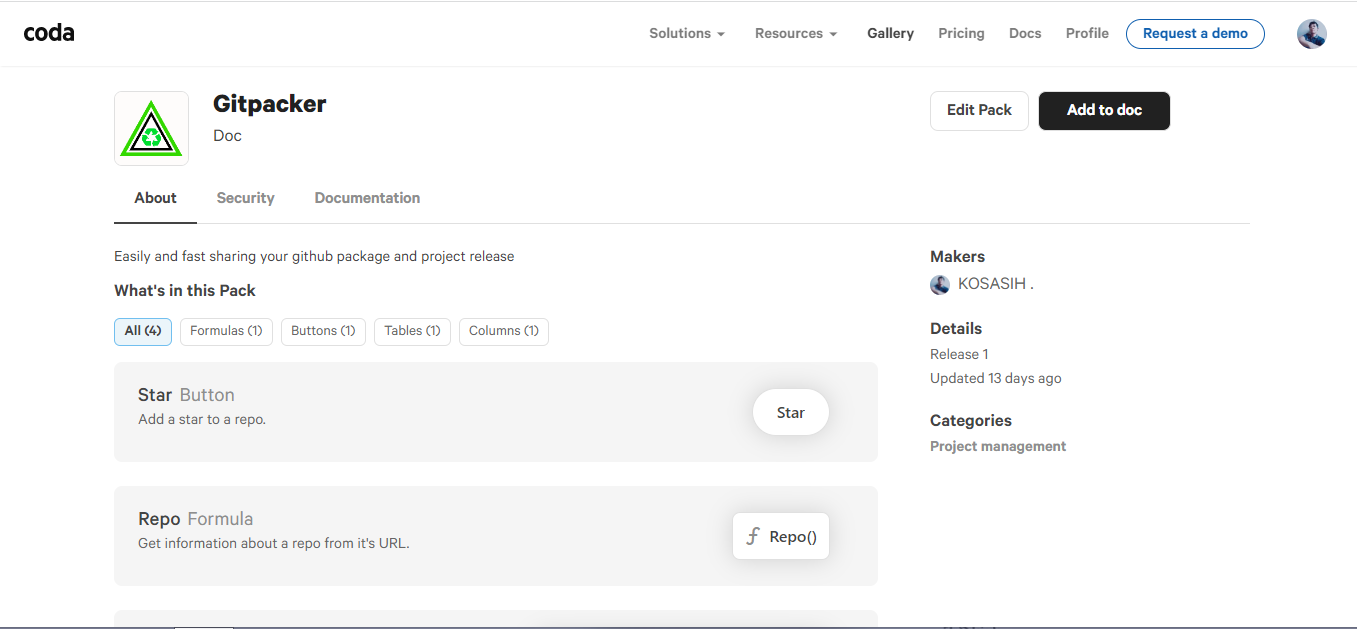
Task: Filter by Formulas (1)
Action: [226, 331]
